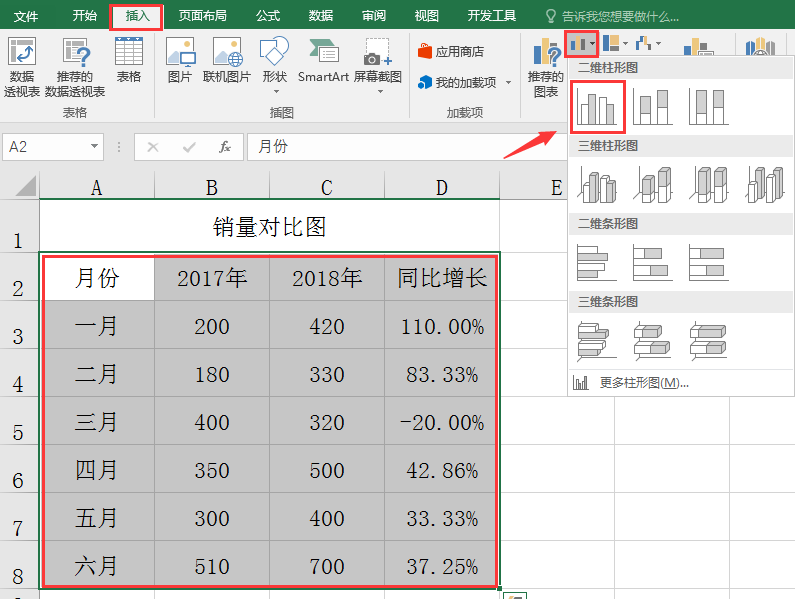Select the 3D 100% stacked bar chart
This screenshot has height=599, width=795.
click(x=709, y=341)
